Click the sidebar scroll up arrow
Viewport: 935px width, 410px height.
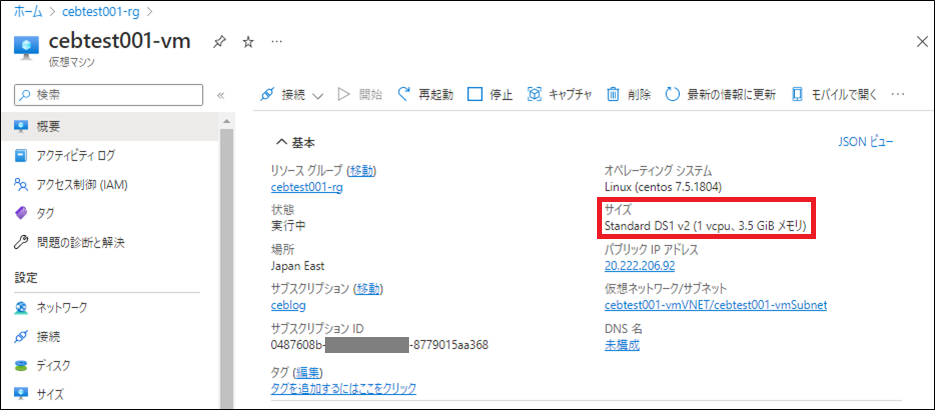coord(226,122)
